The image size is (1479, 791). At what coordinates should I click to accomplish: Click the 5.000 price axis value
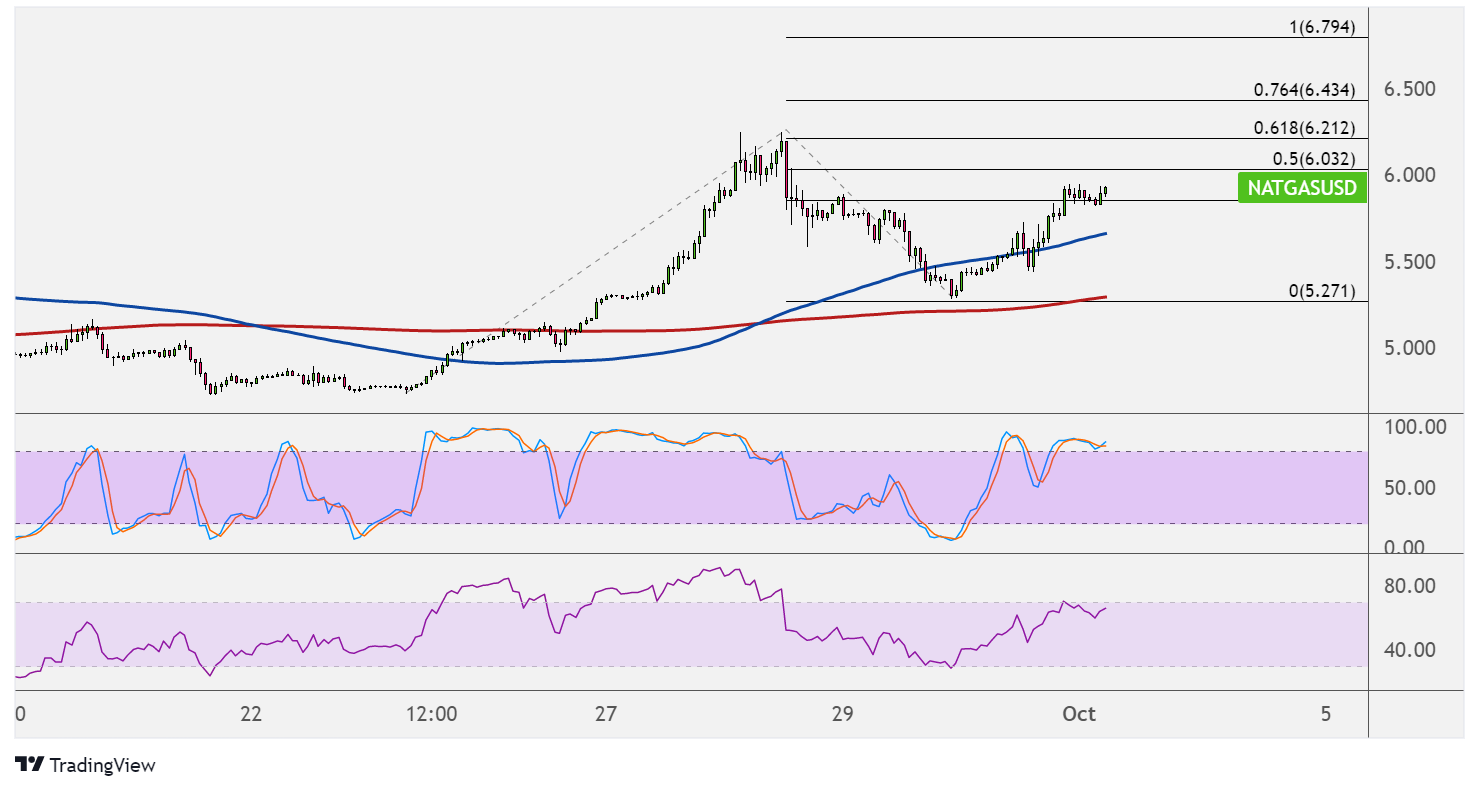pyautogui.click(x=1408, y=348)
